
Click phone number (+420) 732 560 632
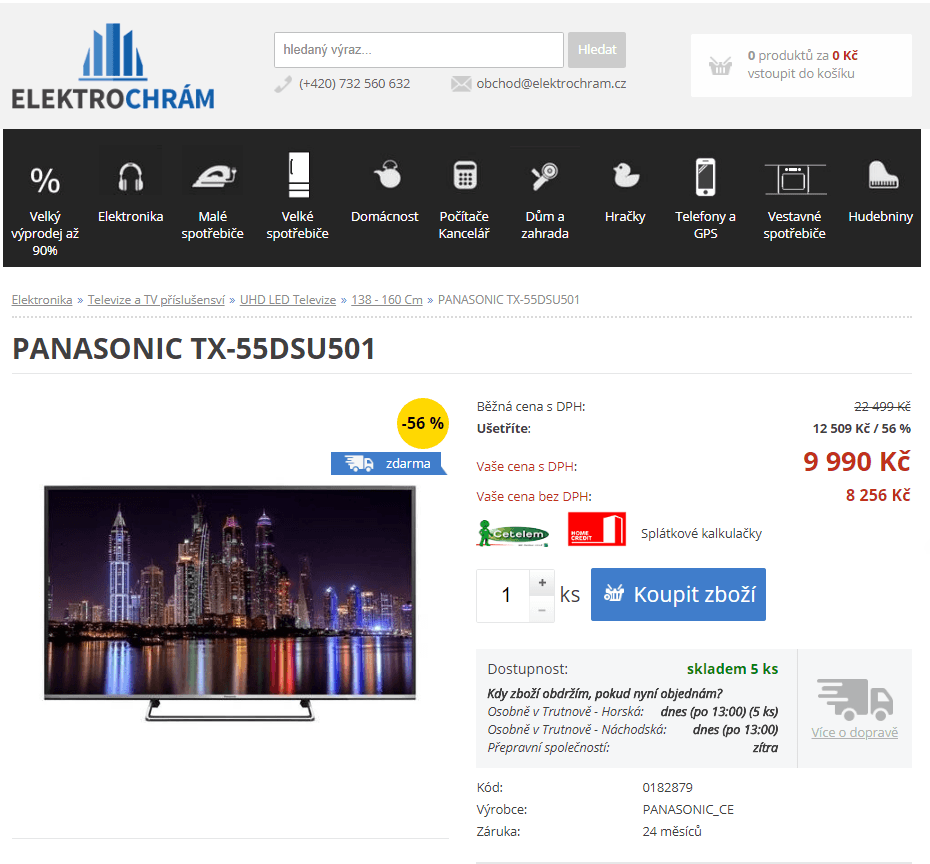[x=354, y=84]
